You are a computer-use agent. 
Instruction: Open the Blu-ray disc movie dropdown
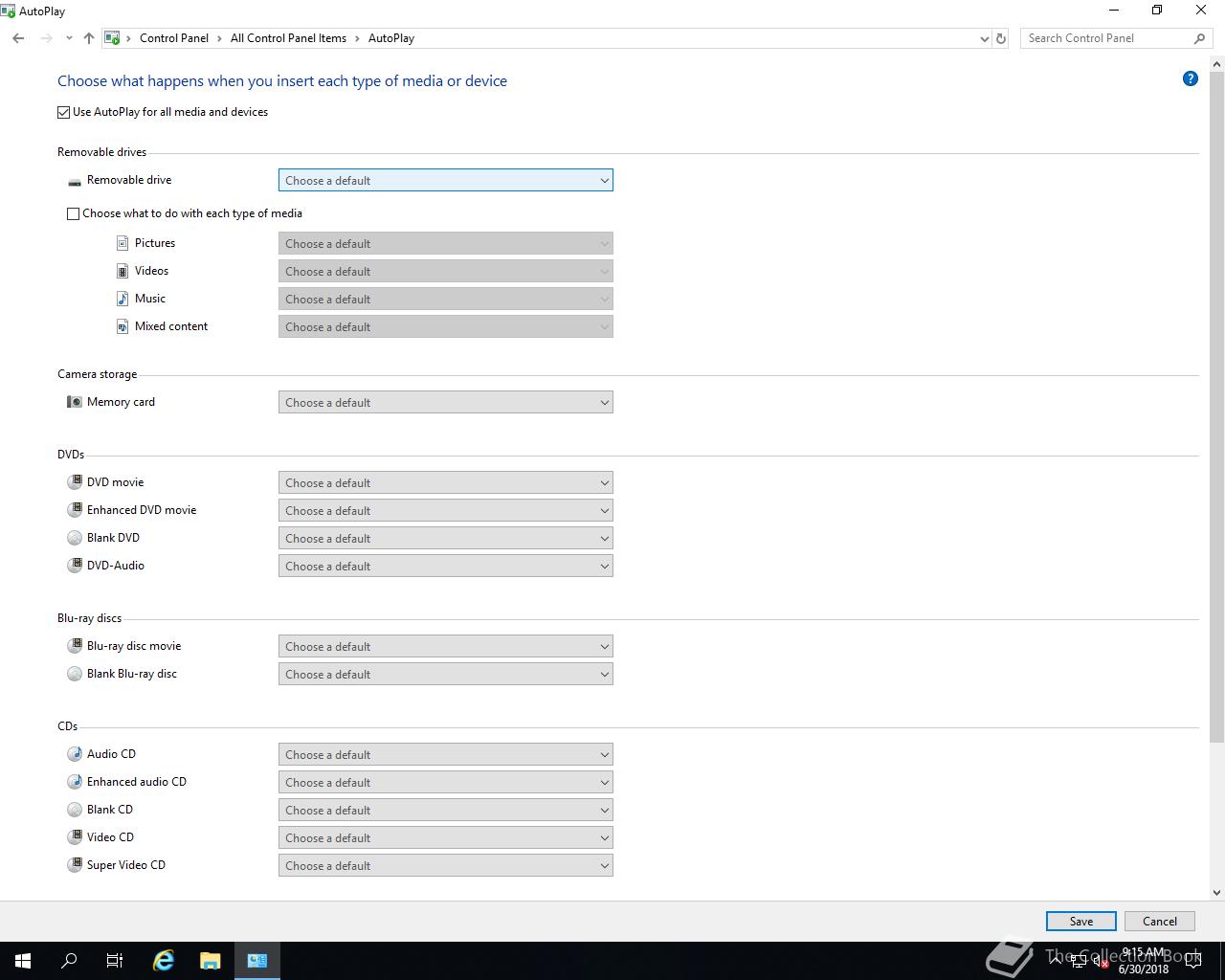coord(446,646)
